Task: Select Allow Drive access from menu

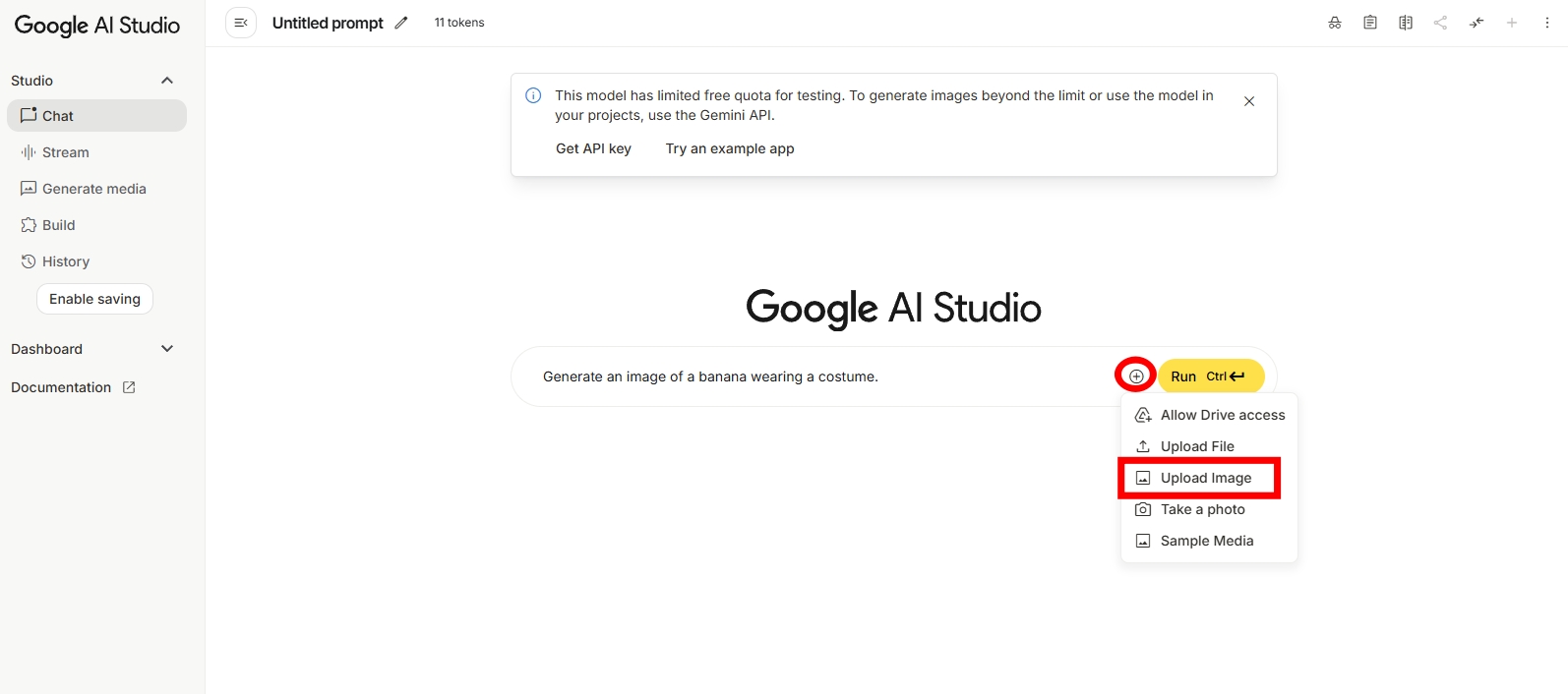Action: pos(1209,415)
